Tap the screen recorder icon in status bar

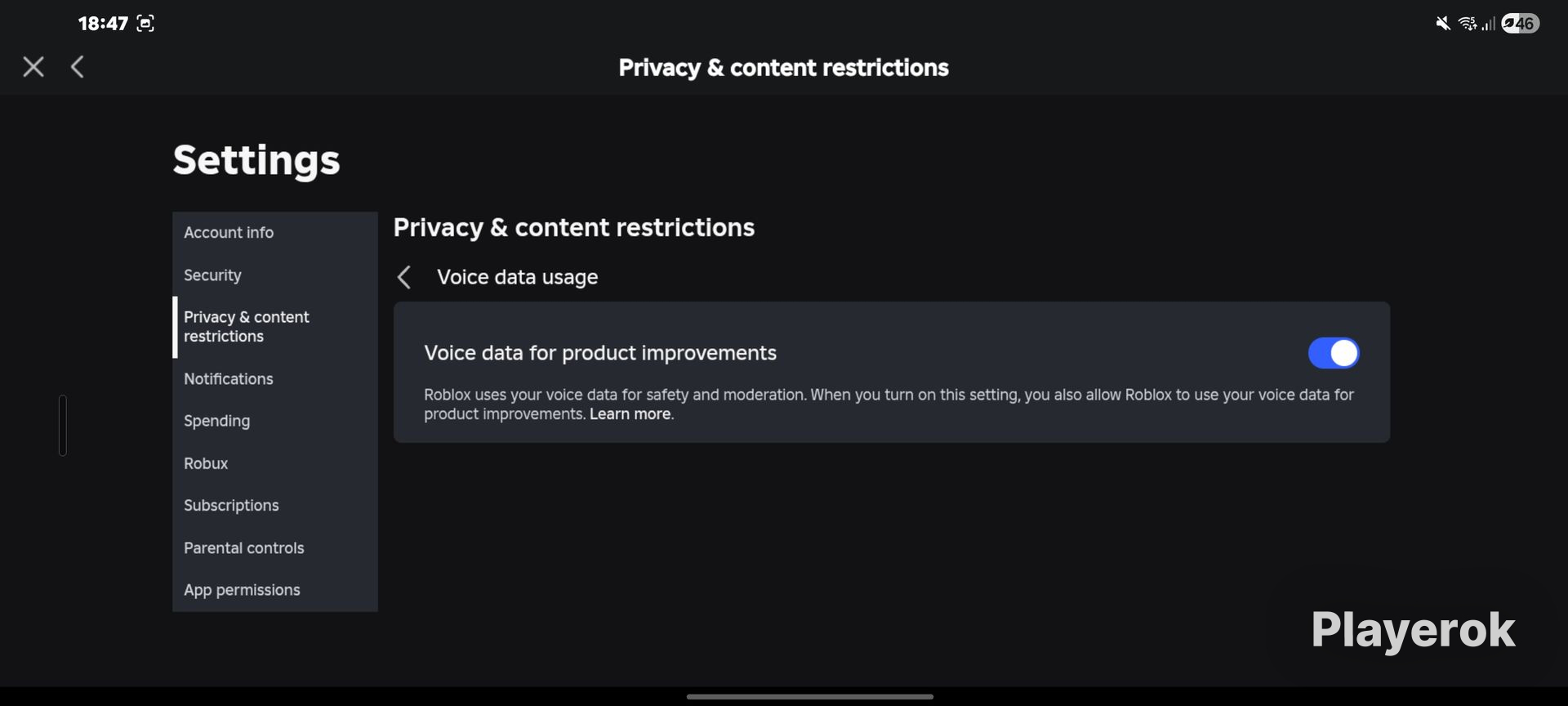[145, 24]
